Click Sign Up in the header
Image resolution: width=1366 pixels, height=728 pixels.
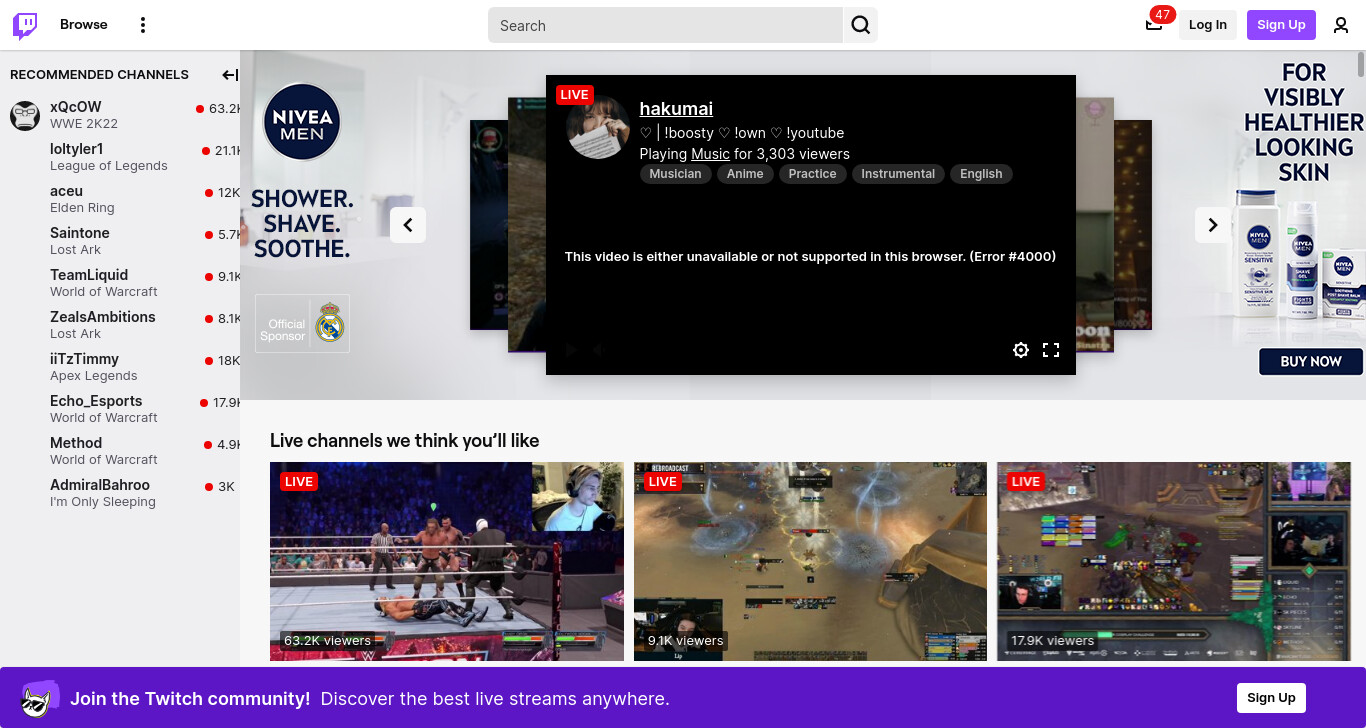1281,25
